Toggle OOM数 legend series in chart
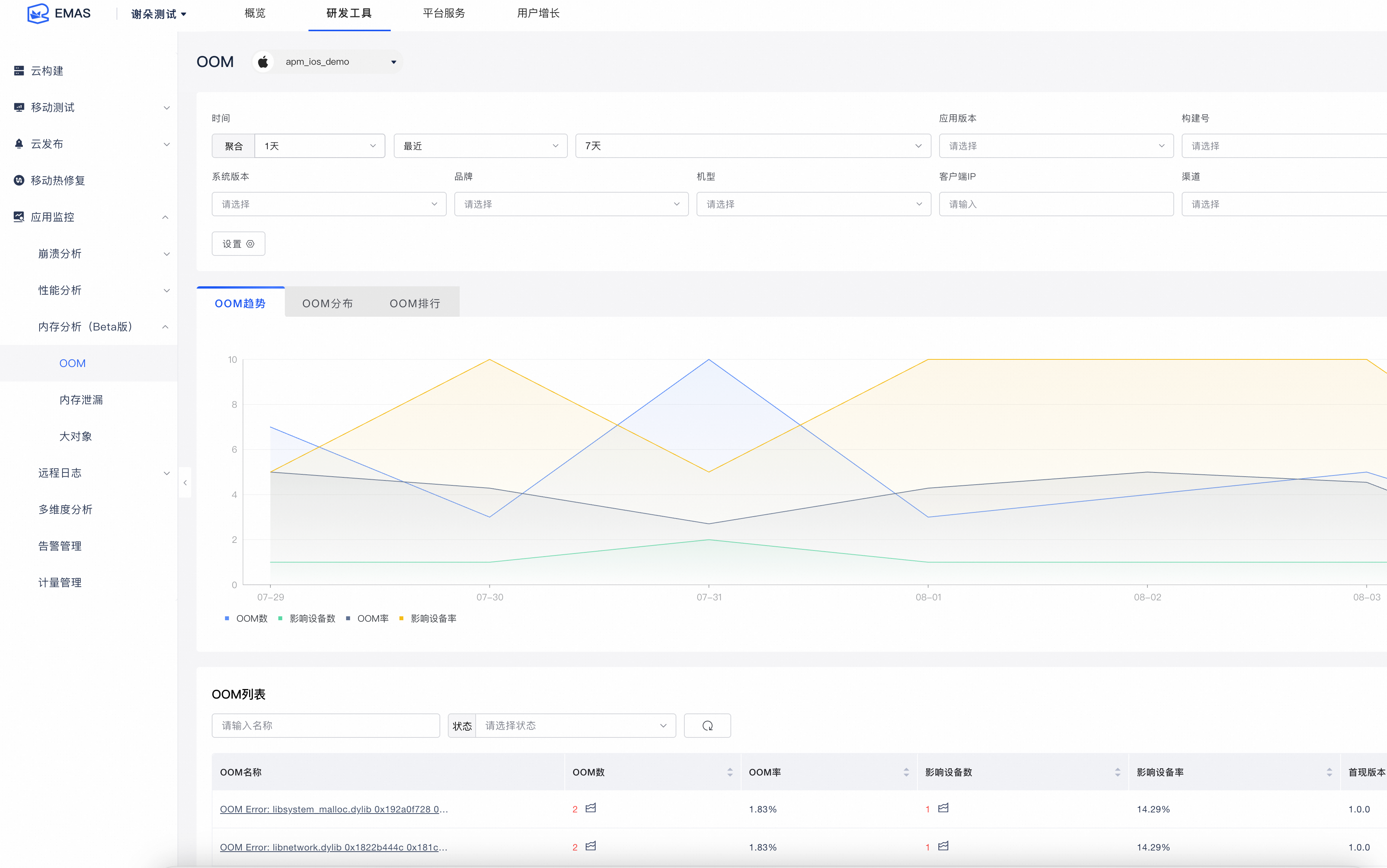 246,618
